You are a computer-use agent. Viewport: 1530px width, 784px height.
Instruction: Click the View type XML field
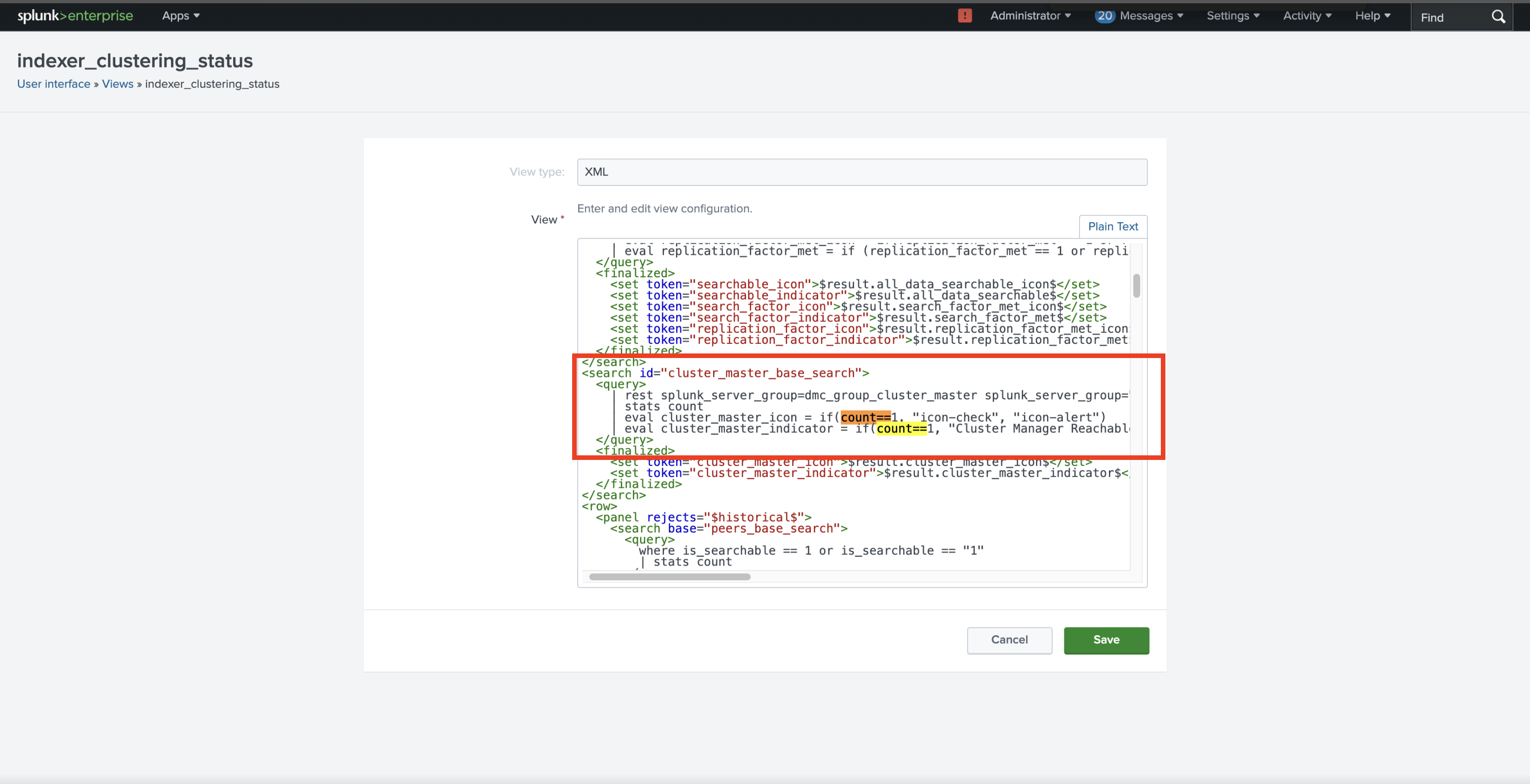pos(861,172)
